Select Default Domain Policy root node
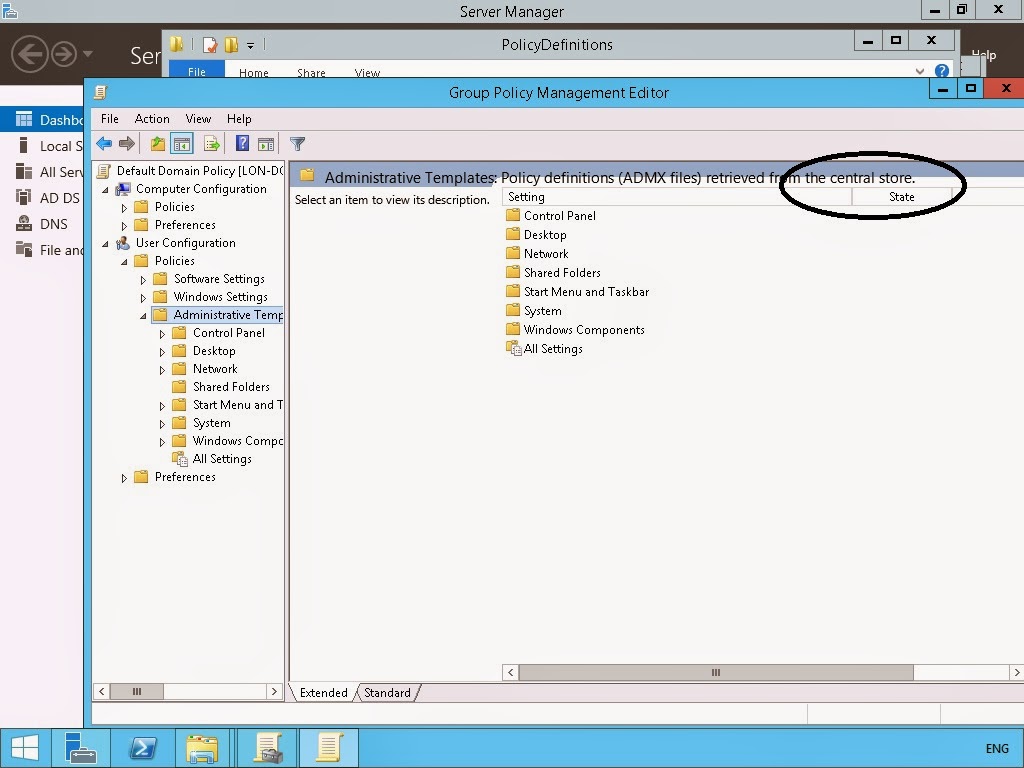The height and width of the screenshot is (768, 1024). [x=191, y=171]
